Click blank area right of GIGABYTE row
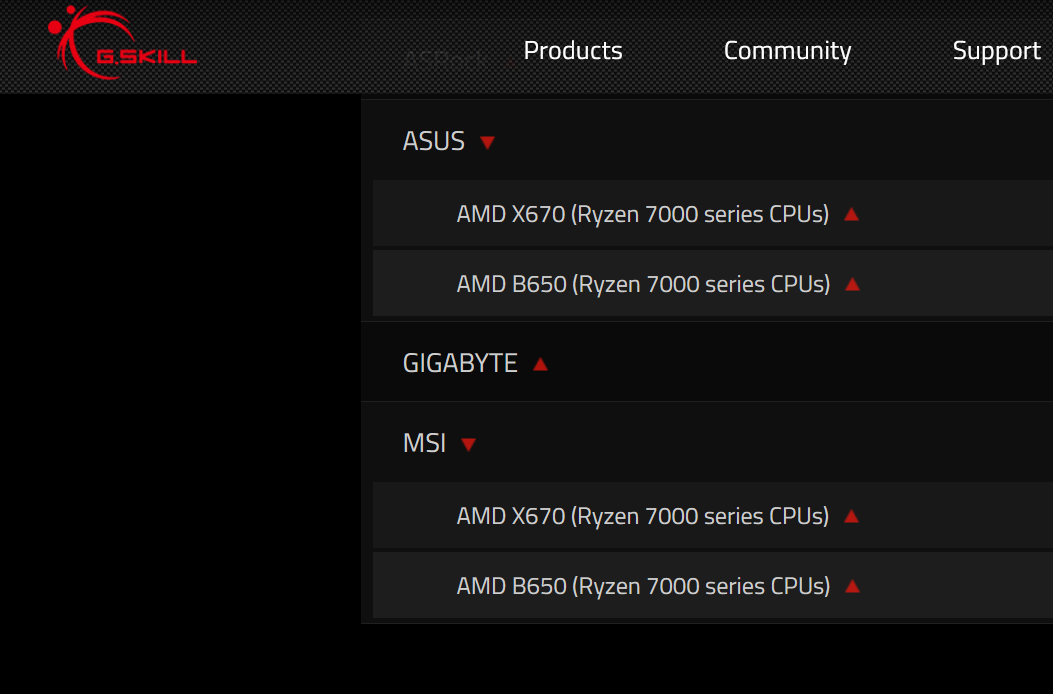The width and height of the screenshot is (1053, 694). click(x=800, y=363)
